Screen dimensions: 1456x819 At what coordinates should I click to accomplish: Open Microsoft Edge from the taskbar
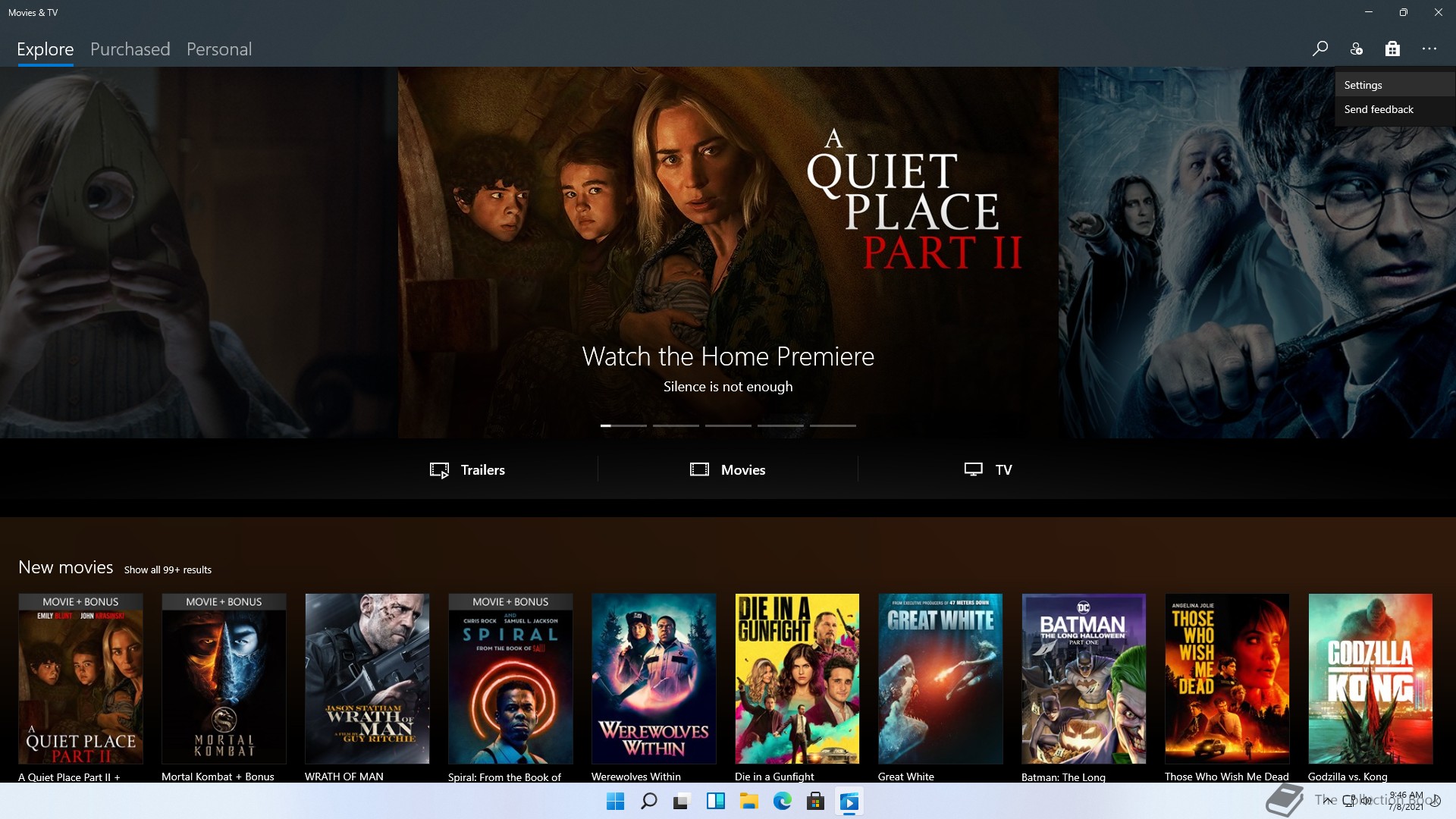click(x=782, y=802)
